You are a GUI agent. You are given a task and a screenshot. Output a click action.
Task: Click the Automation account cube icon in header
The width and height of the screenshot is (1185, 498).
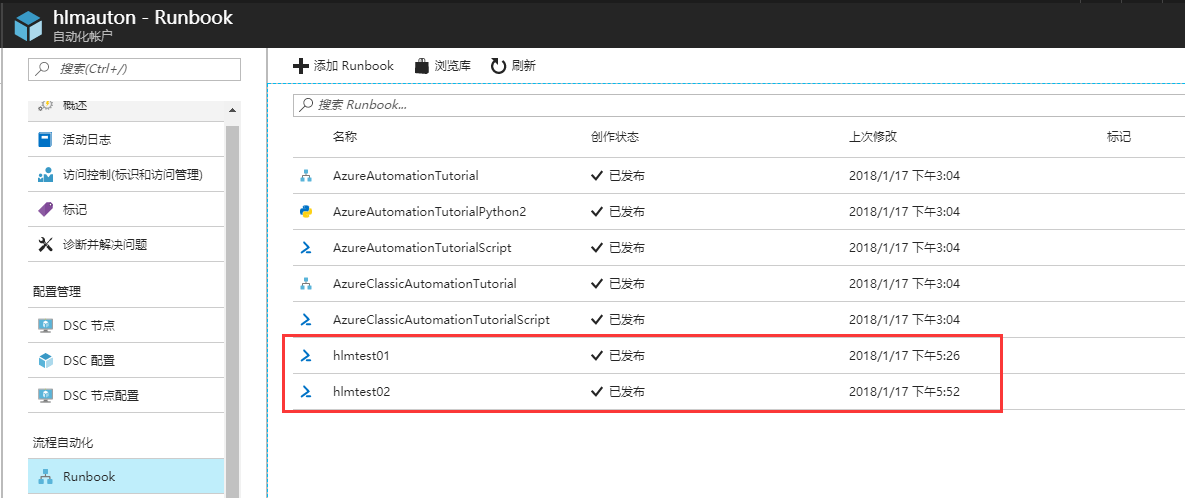(28, 24)
